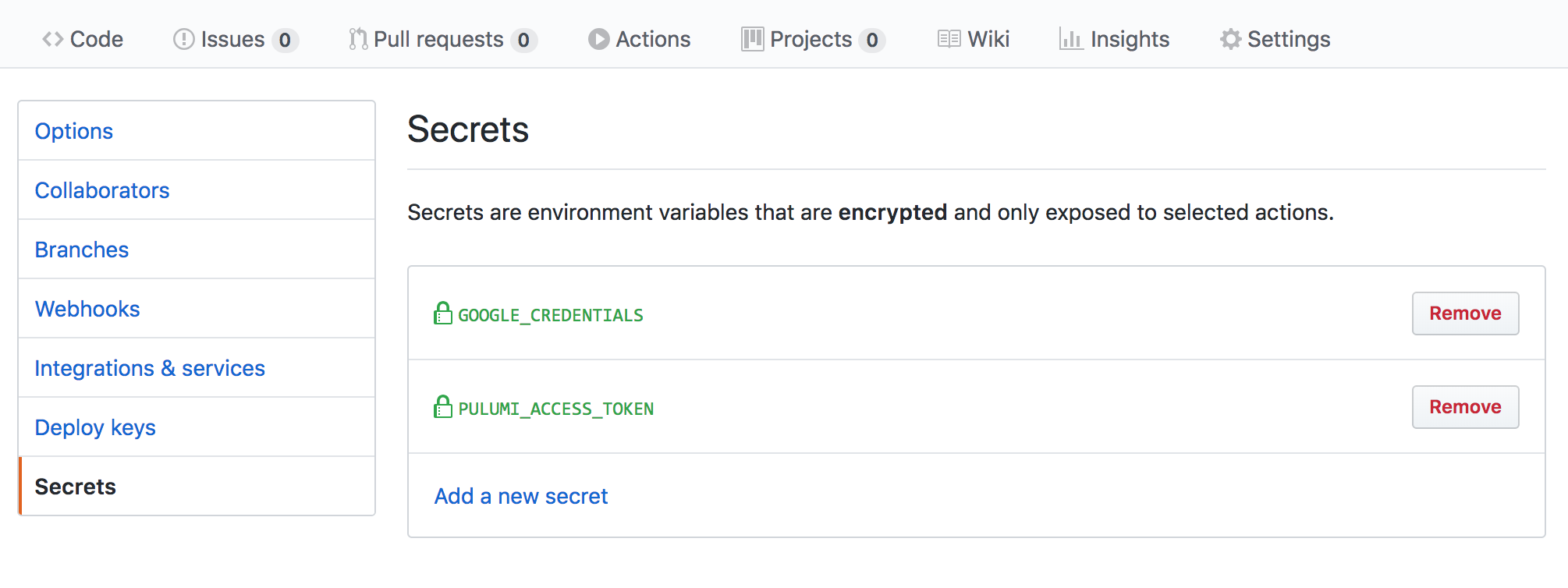The image size is (1568, 588).
Task: Click the Insights bar graph icon
Action: click(x=1070, y=39)
